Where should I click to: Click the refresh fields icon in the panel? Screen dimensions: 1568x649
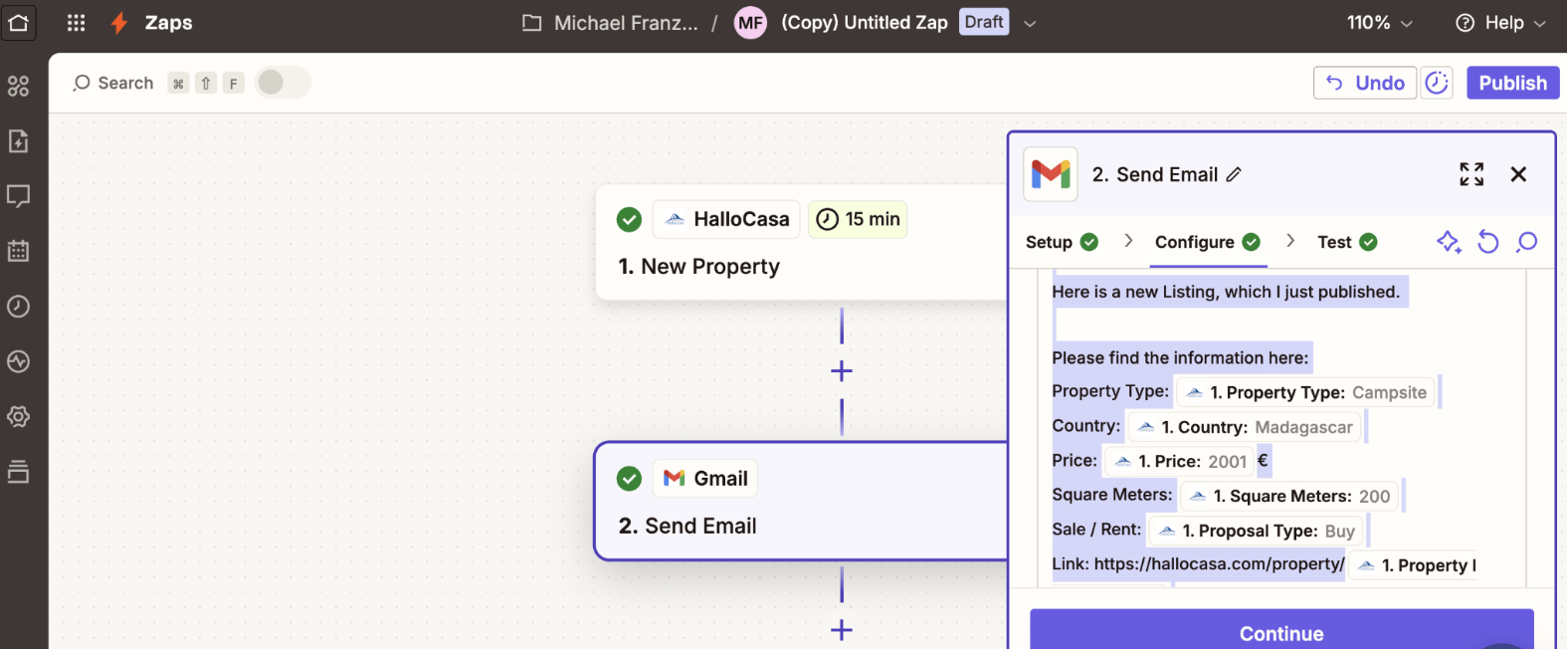(1487, 242)
